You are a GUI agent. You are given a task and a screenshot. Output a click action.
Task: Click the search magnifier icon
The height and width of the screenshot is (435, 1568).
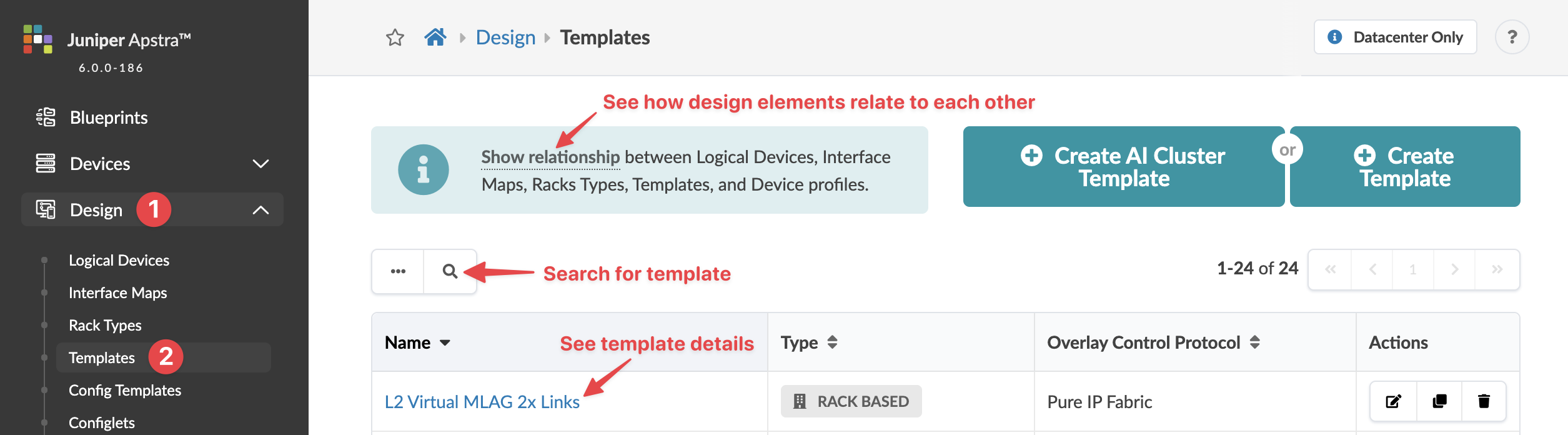[x=450, y=271]
